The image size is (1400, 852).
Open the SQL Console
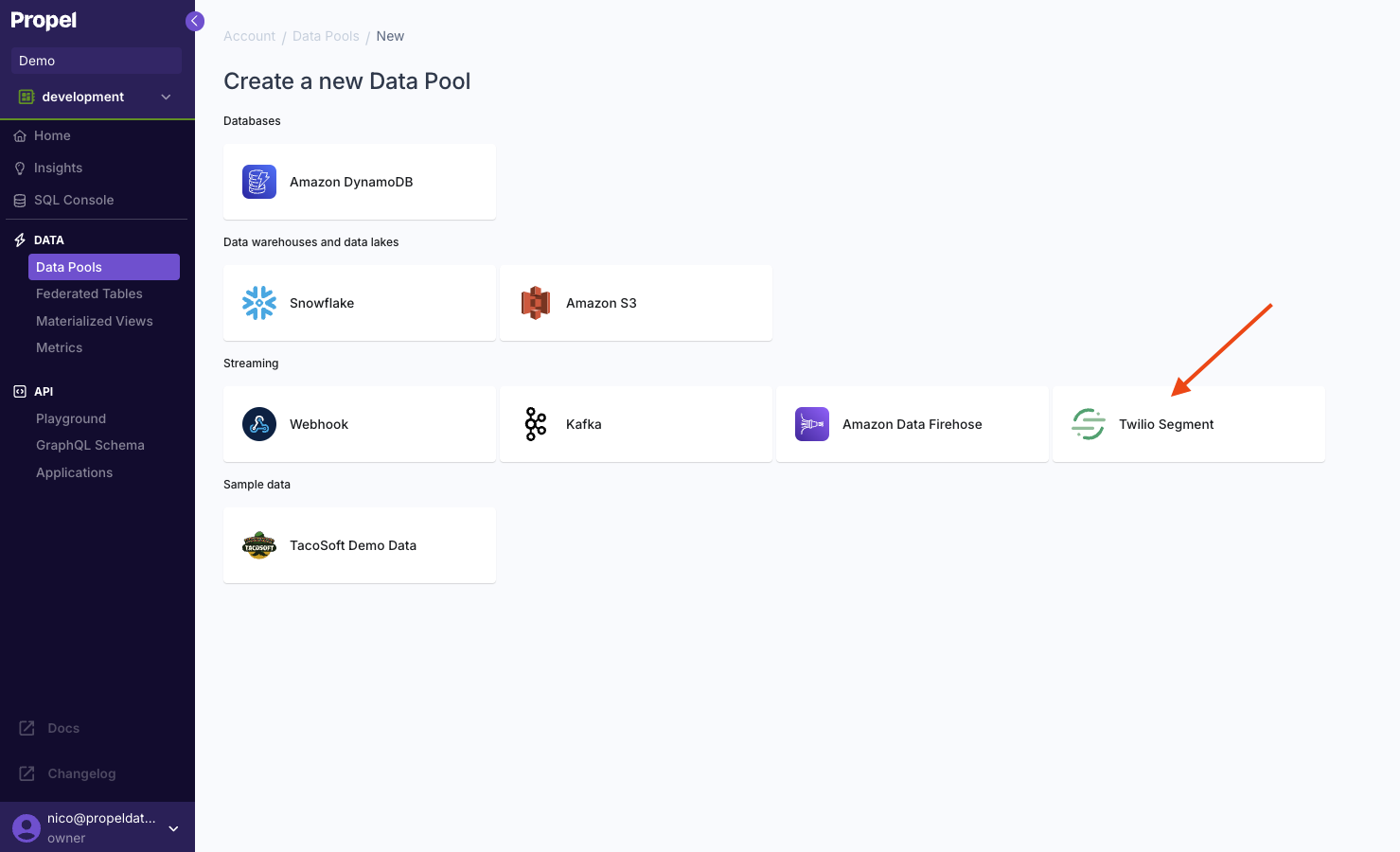pos(73,200)
